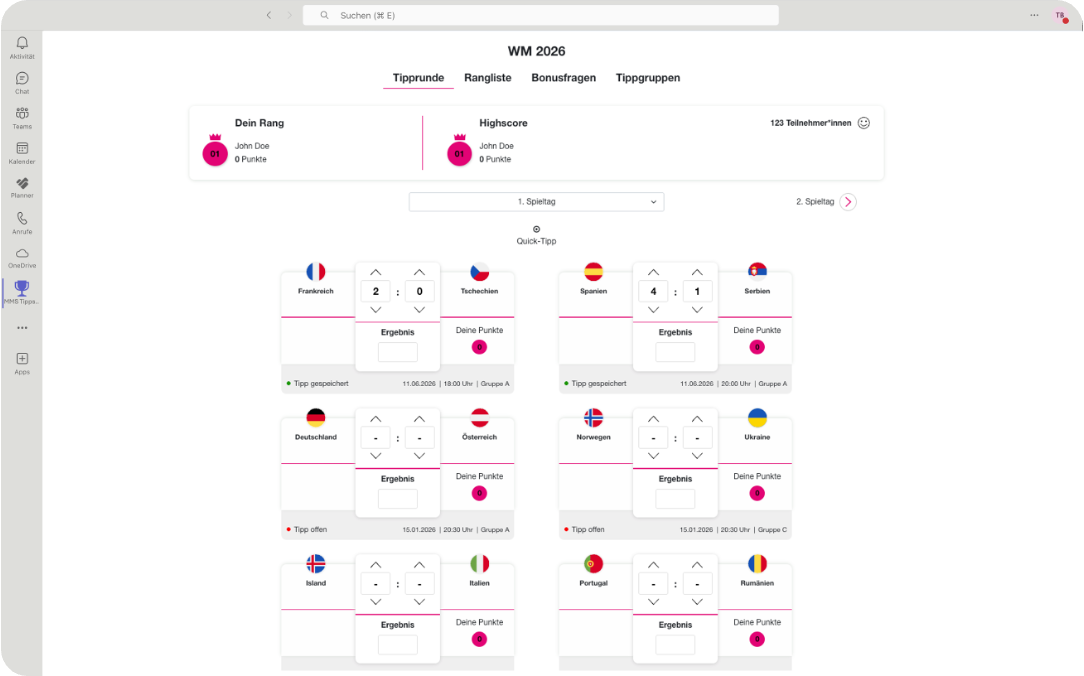Open Chat in the sidebar
The image size is (1084, 676).
click(22, 79)
